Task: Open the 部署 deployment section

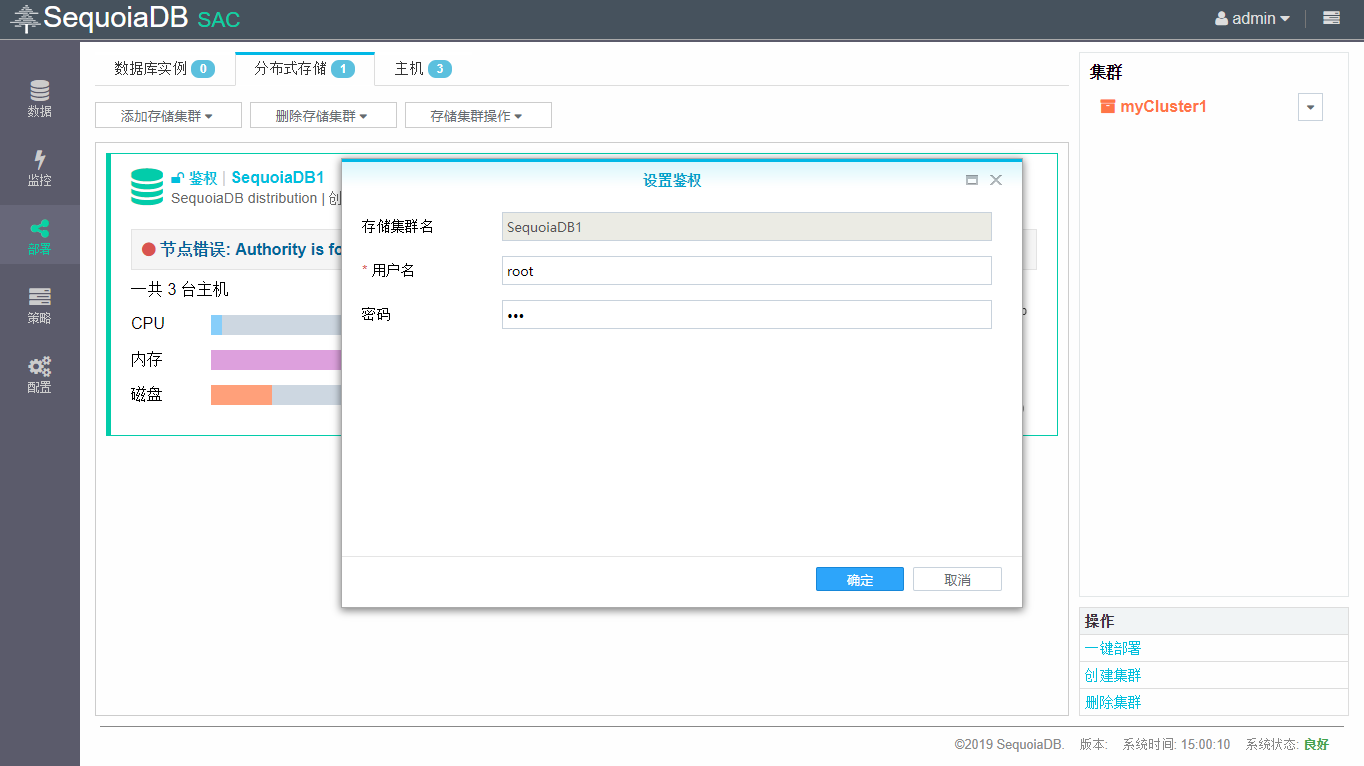Action: click(39, 236)
